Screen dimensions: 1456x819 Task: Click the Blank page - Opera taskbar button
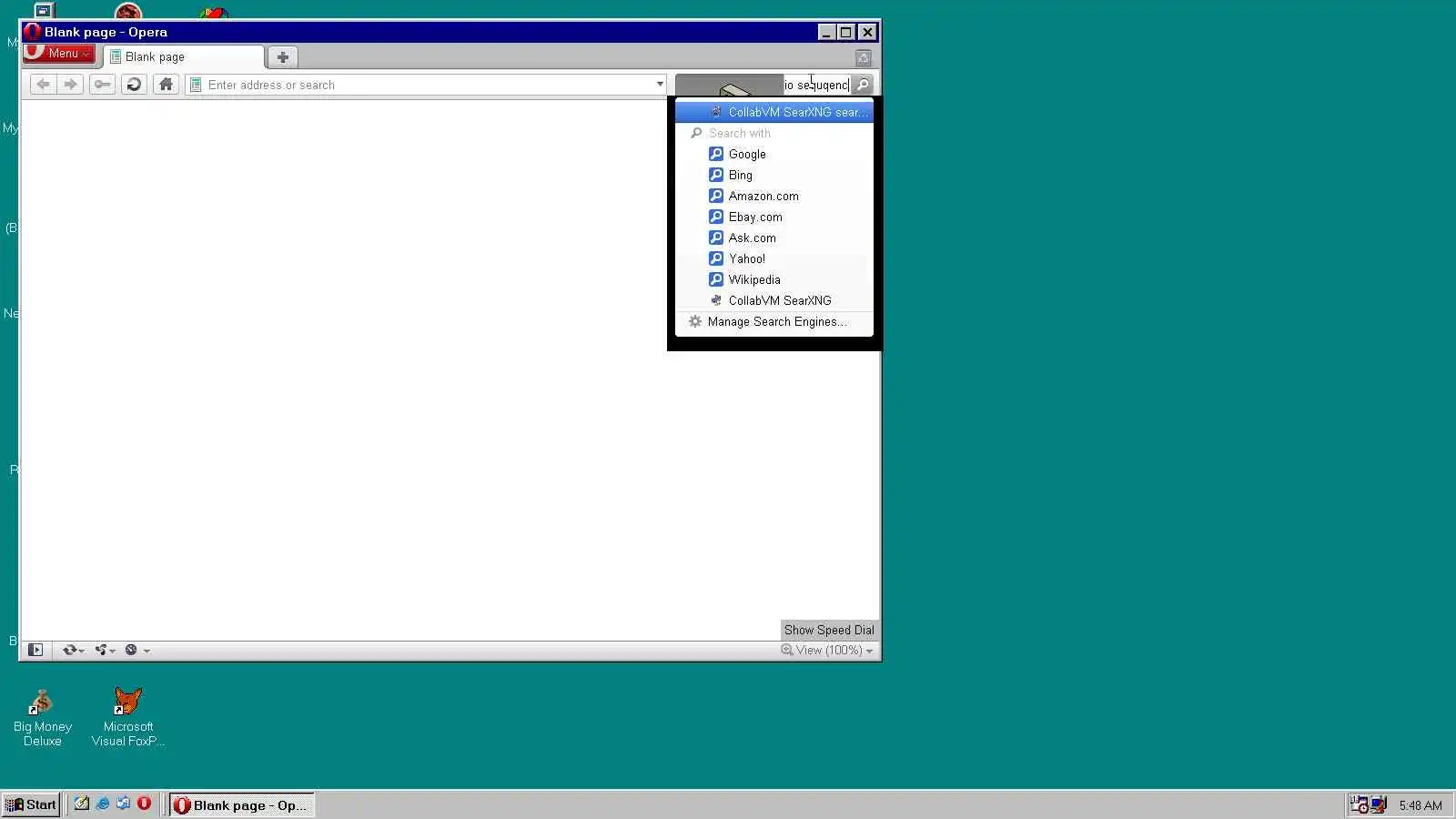coord(241,804)
